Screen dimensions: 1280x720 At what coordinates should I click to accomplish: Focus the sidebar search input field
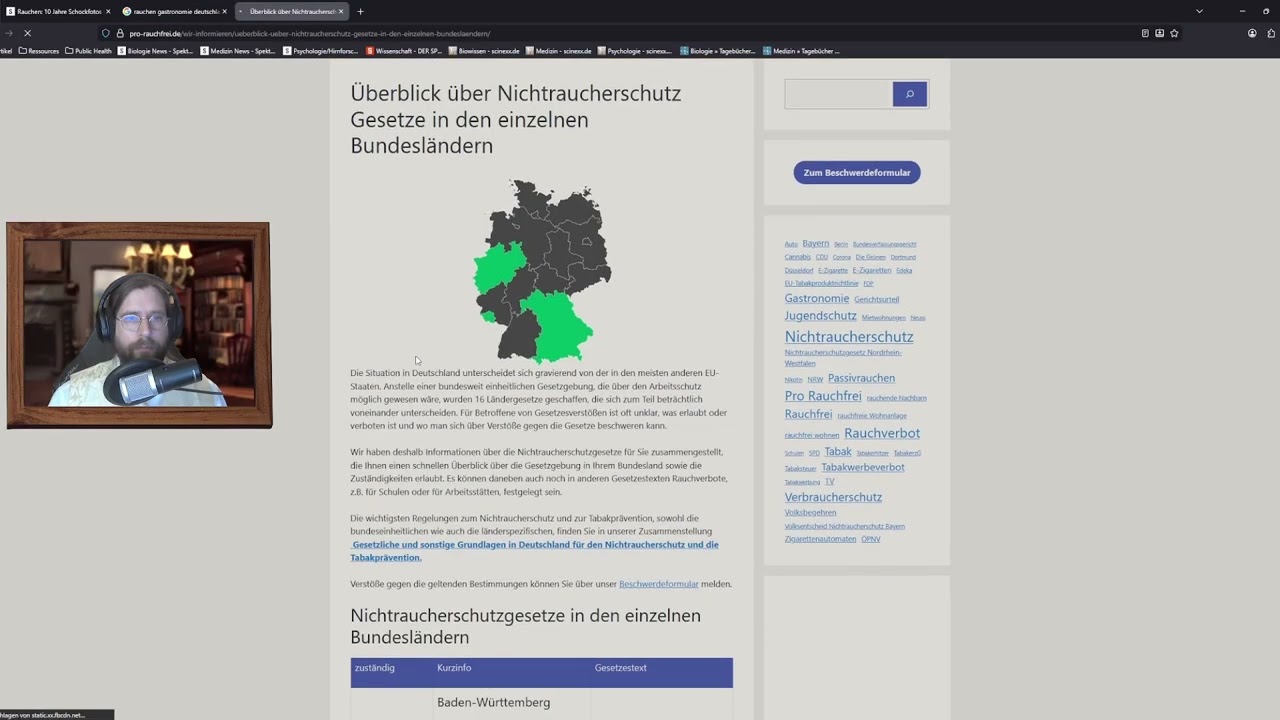tap(838, 94)
